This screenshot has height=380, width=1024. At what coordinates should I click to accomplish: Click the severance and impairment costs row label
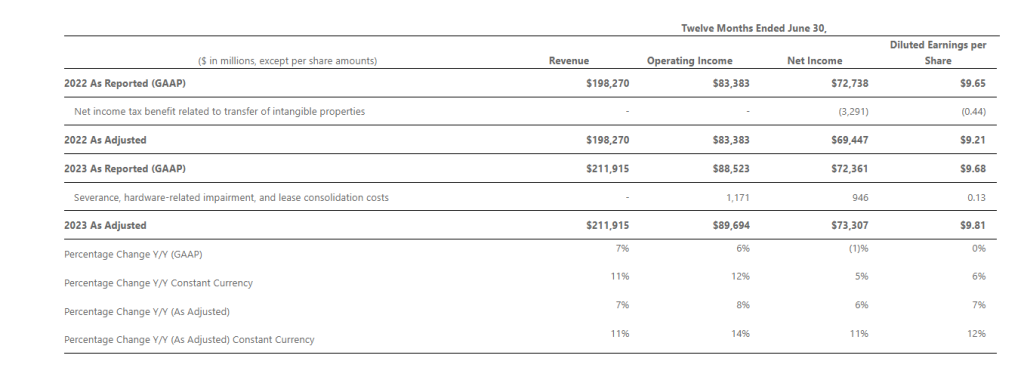pyautogui.click(x=231, y=197)
